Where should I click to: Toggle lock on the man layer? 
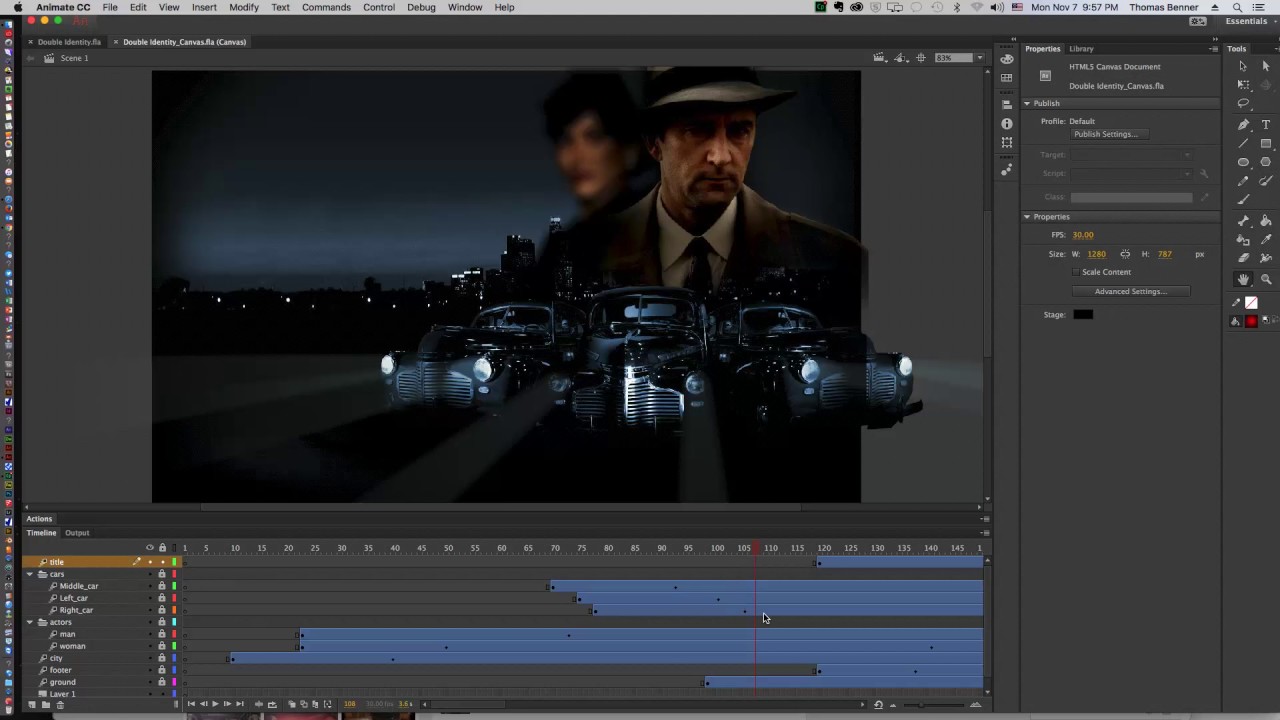[162, 634]
